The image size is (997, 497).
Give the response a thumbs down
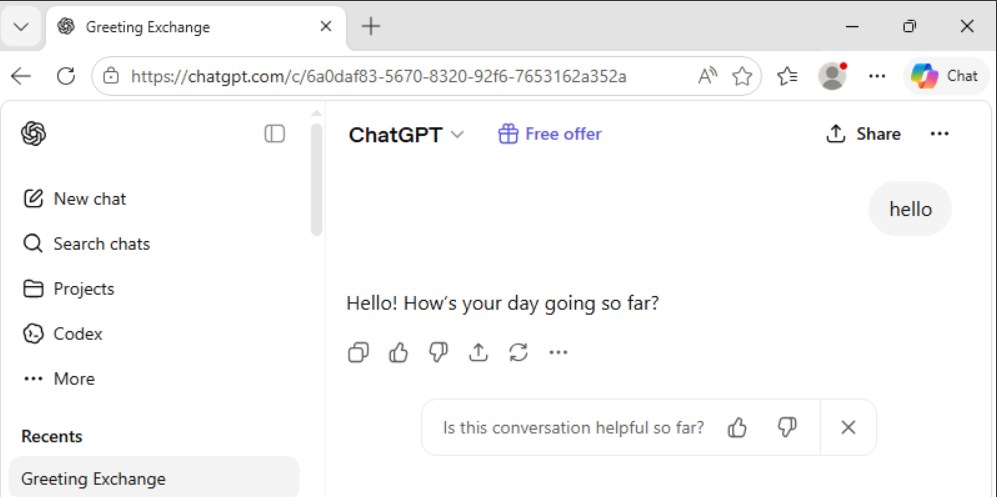pos(438,352)
